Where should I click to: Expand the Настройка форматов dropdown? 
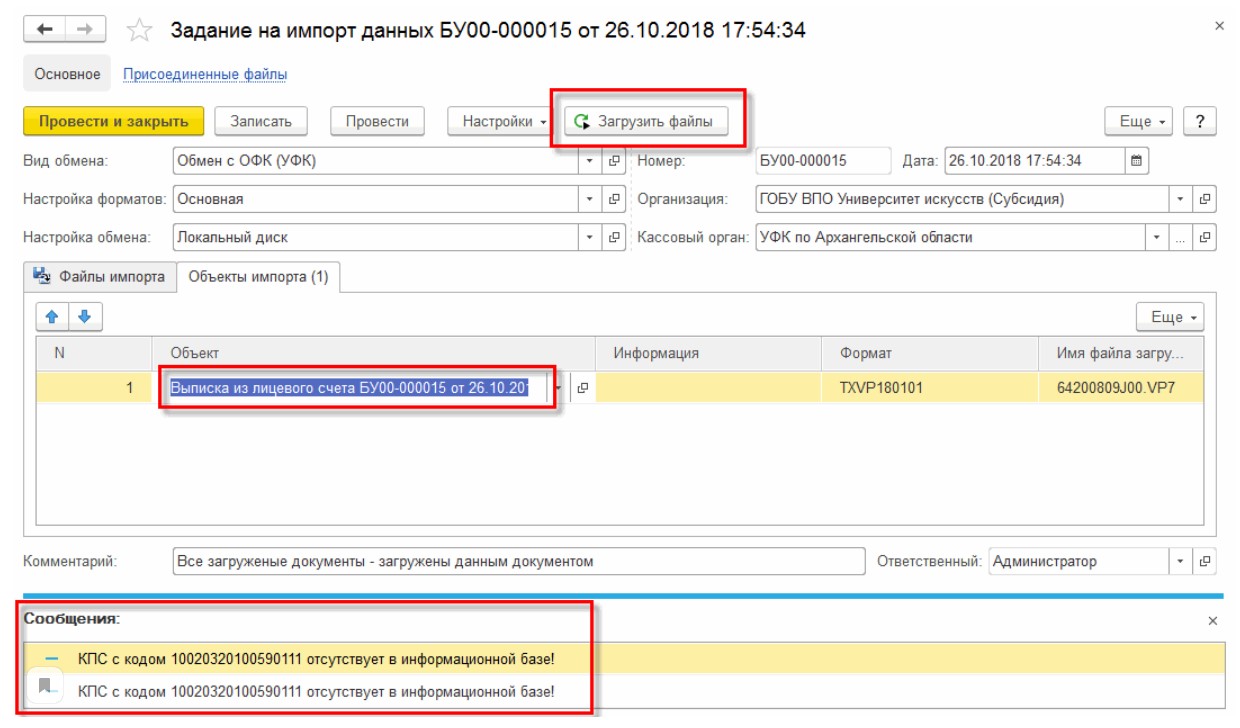pyautogui.click(x=590, y=199)
